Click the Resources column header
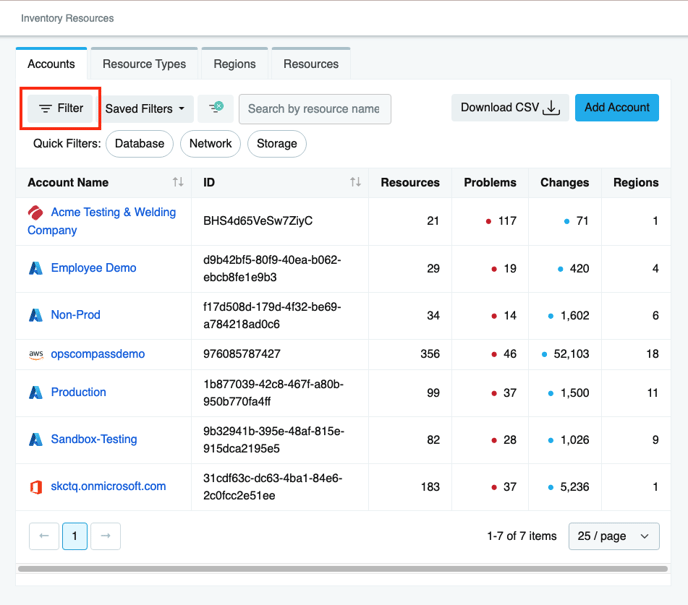The height and width of the screenshot is (605, 688). 410,183
